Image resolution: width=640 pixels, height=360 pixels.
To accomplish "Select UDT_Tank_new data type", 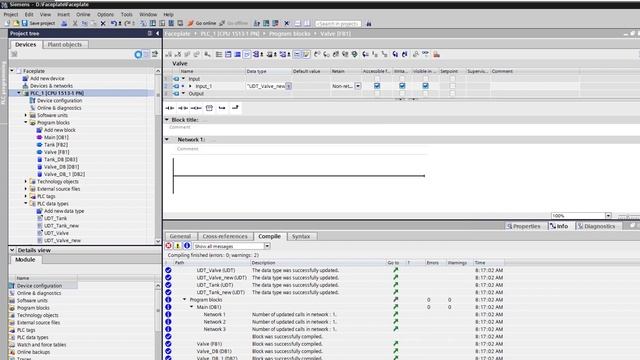I will (x=61, y=225).
